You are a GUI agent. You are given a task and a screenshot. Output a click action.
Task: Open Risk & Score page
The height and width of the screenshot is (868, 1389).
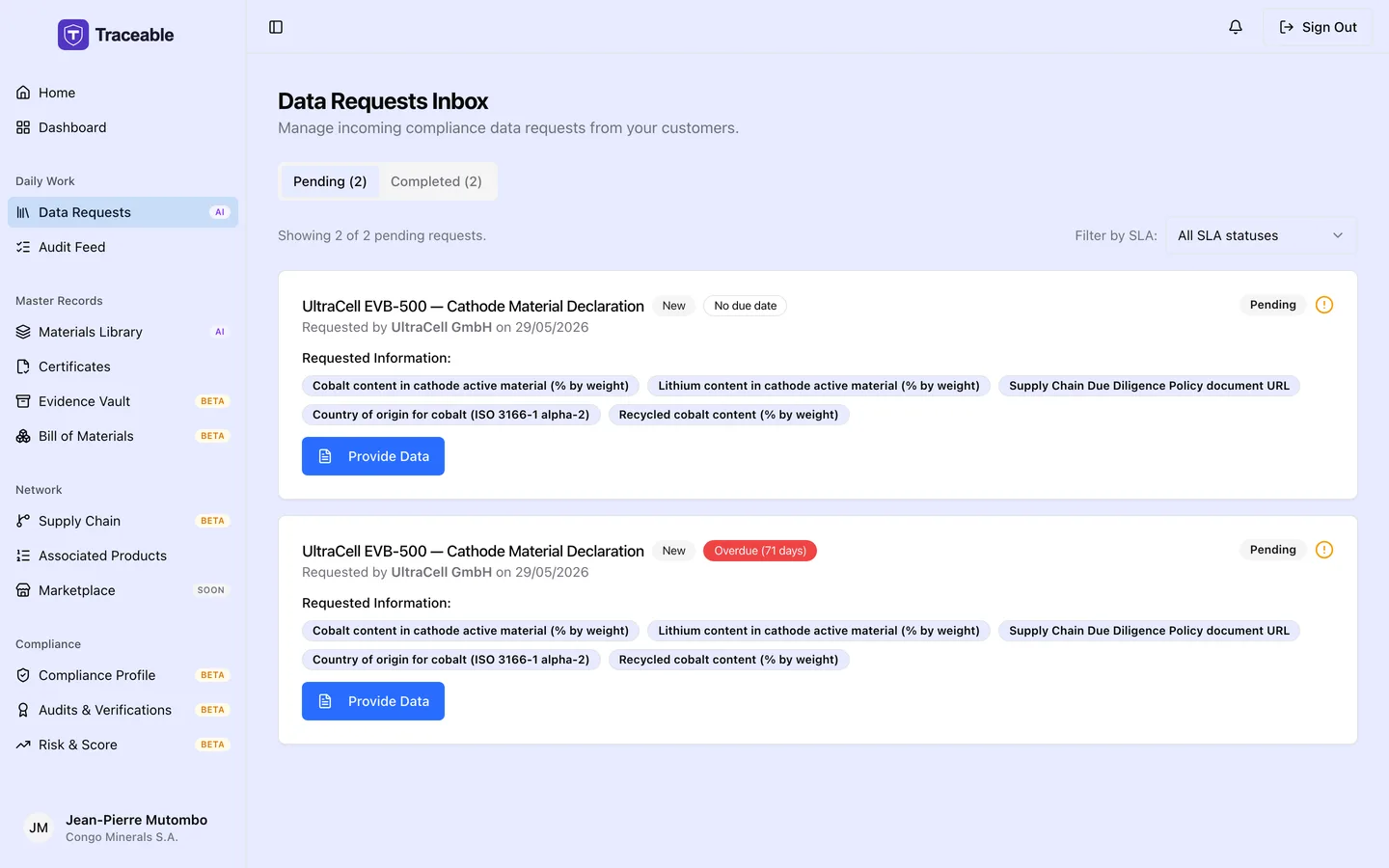[x=123, y=745]
